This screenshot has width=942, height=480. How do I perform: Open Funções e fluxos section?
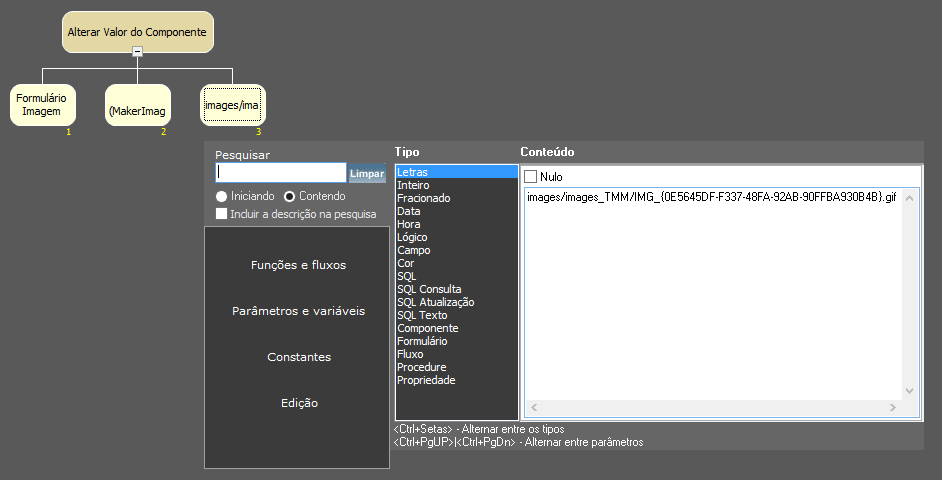[298, 265]
